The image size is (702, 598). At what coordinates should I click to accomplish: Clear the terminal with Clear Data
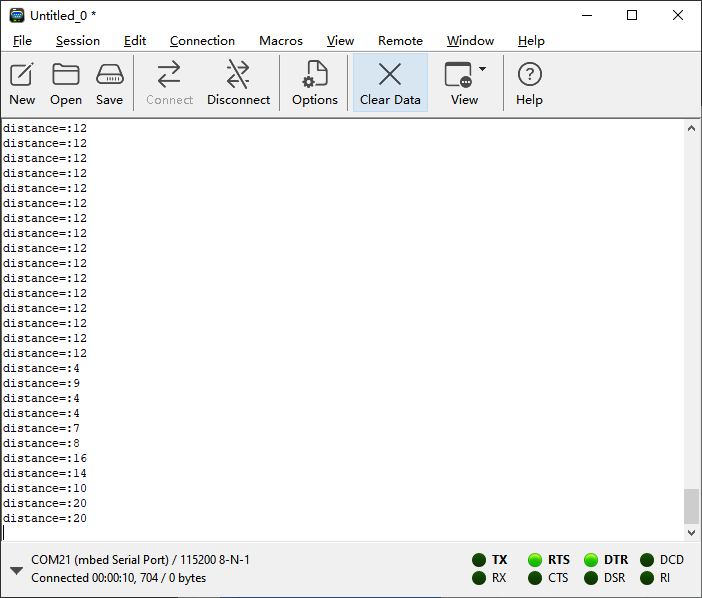pos(390,83)
